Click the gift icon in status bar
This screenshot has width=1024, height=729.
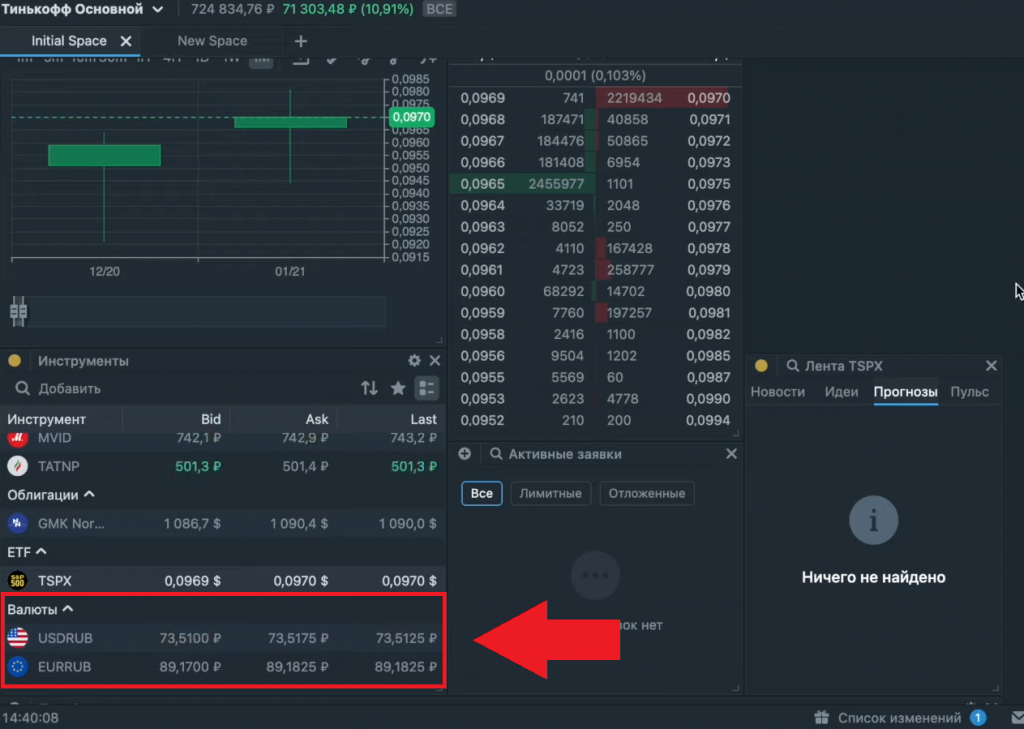(x=822, y=717)
